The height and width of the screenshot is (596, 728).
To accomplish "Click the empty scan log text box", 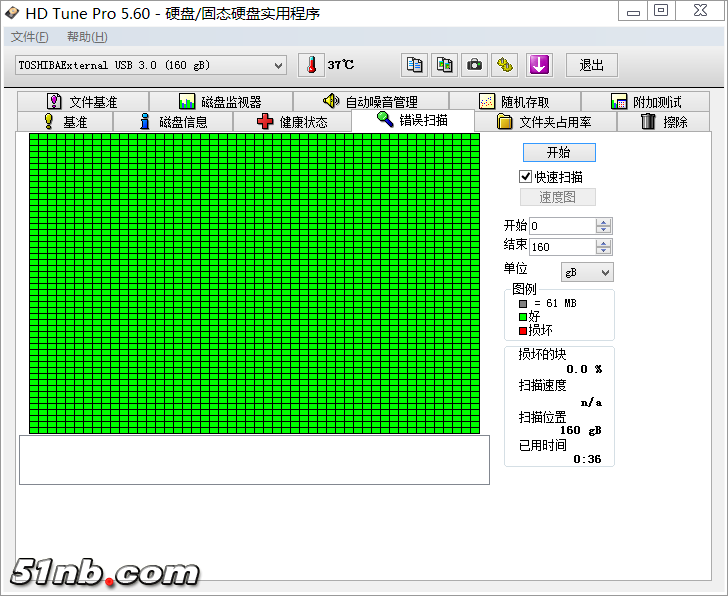I will (x=254, y=460).
